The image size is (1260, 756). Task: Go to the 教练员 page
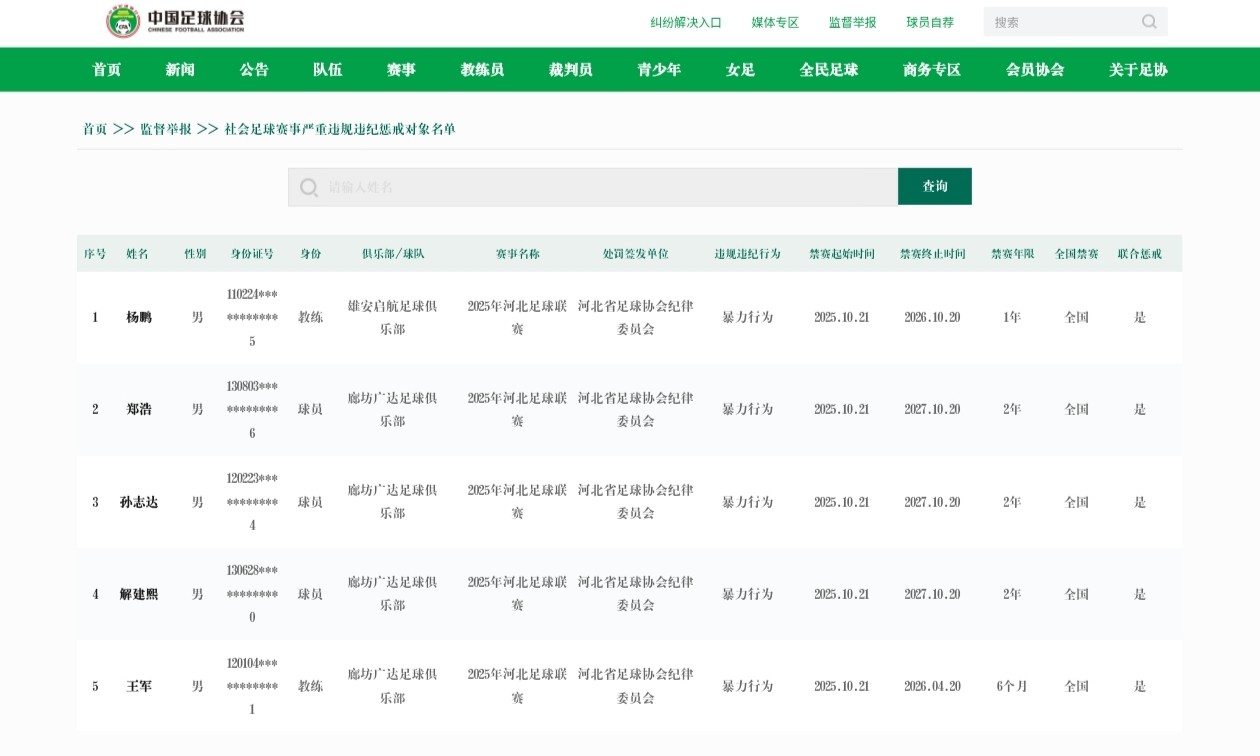(x=480, y=69)
